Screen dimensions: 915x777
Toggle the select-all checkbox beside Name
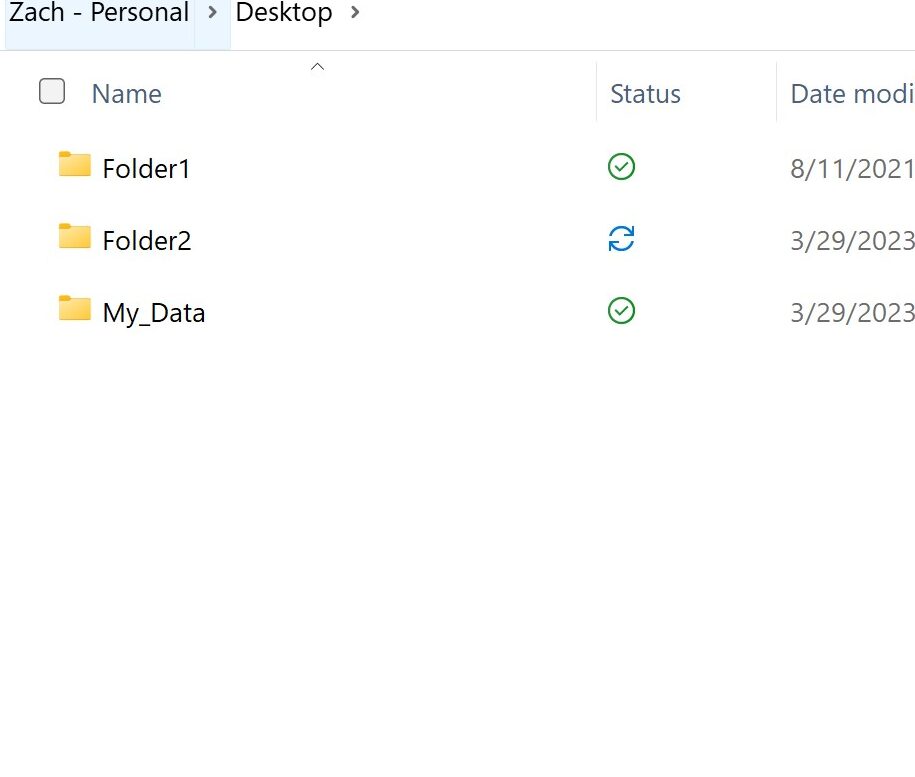52,92
